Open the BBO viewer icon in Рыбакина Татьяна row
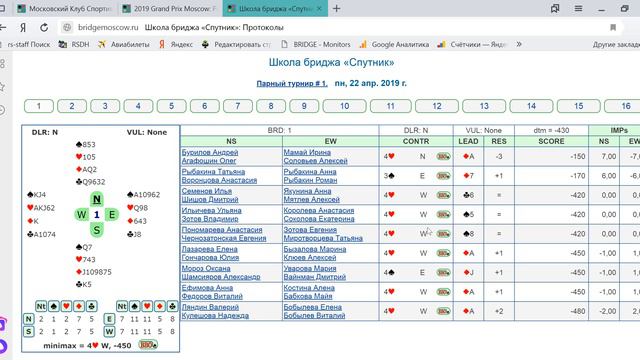640x360 pixels. point(443,176)
